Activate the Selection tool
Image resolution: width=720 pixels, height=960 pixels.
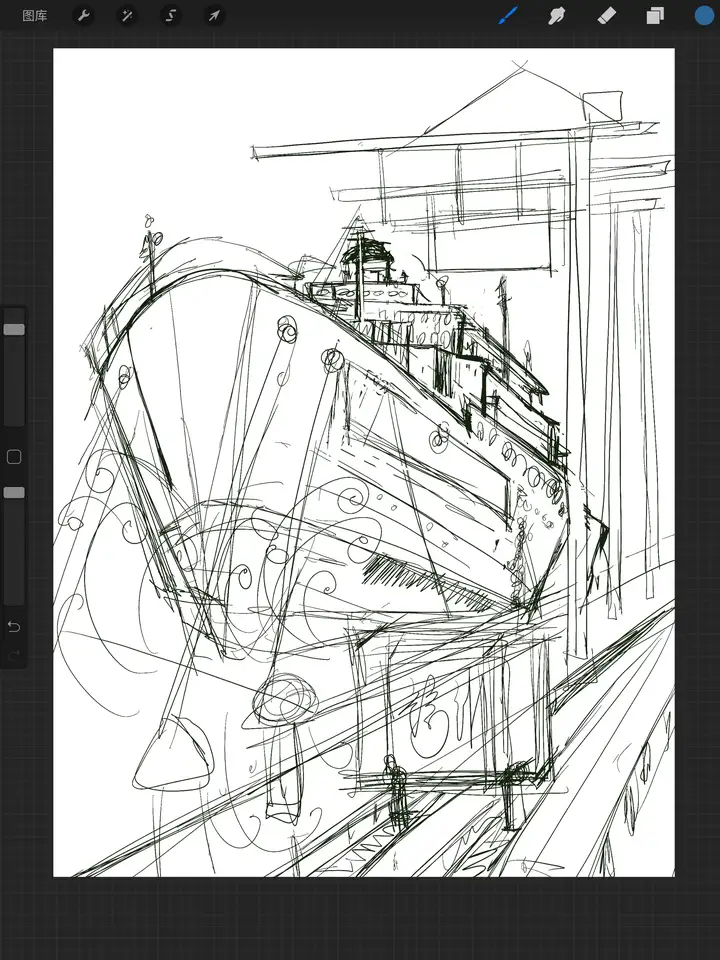point(171,16)
